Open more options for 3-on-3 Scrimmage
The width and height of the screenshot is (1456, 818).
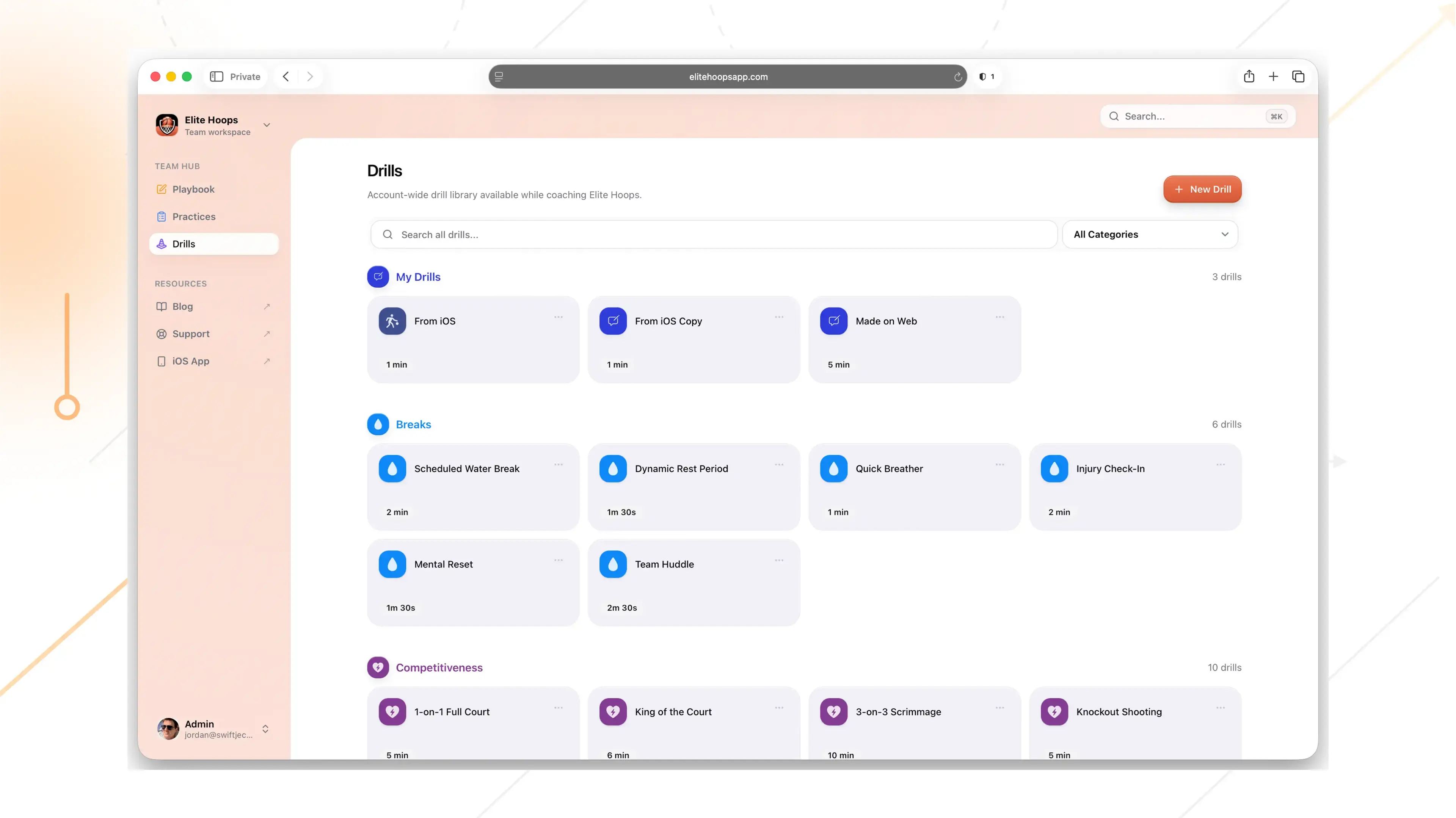1000,708
